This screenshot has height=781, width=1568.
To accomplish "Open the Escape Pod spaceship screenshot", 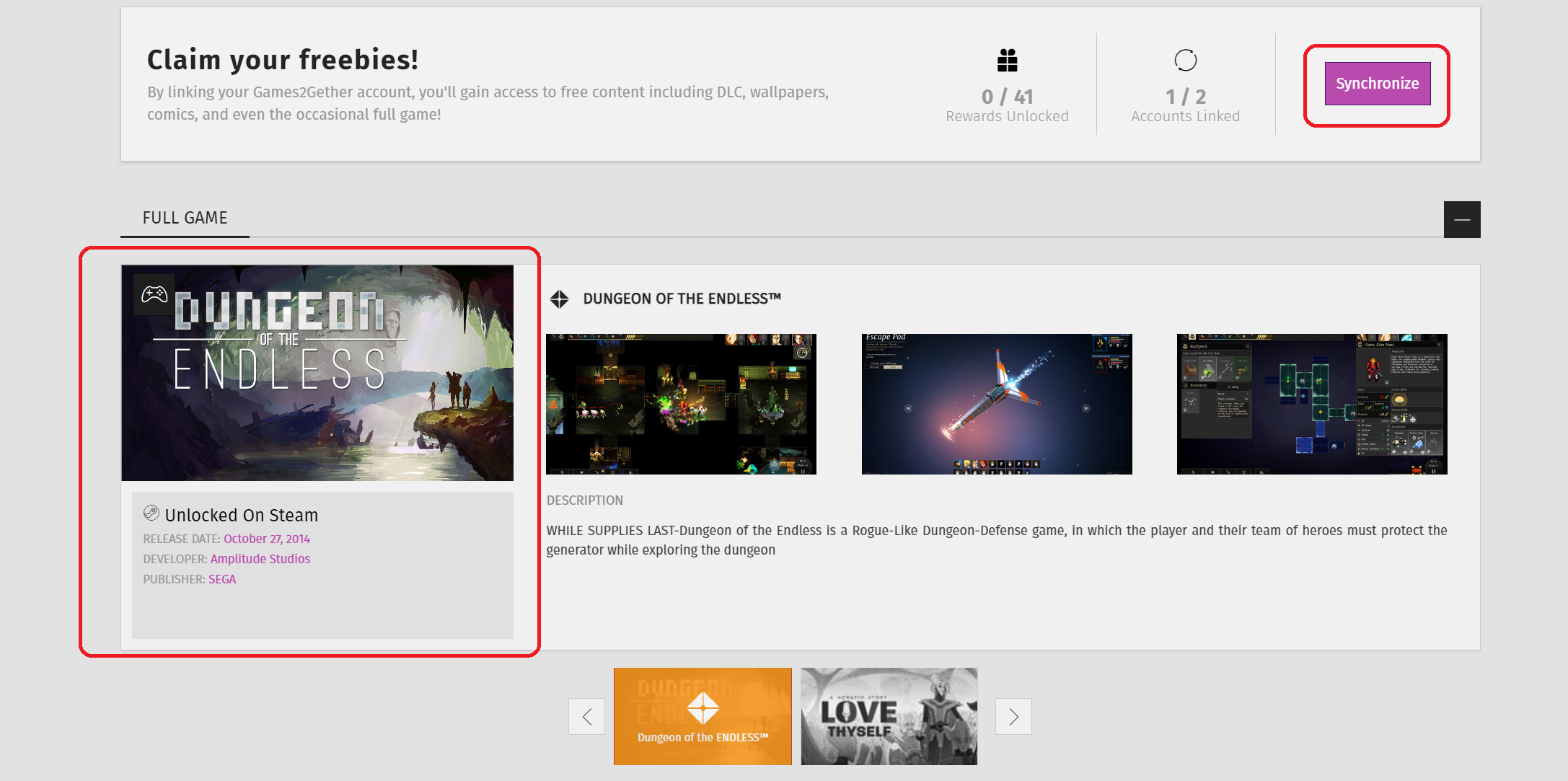I will coord(997,404).
